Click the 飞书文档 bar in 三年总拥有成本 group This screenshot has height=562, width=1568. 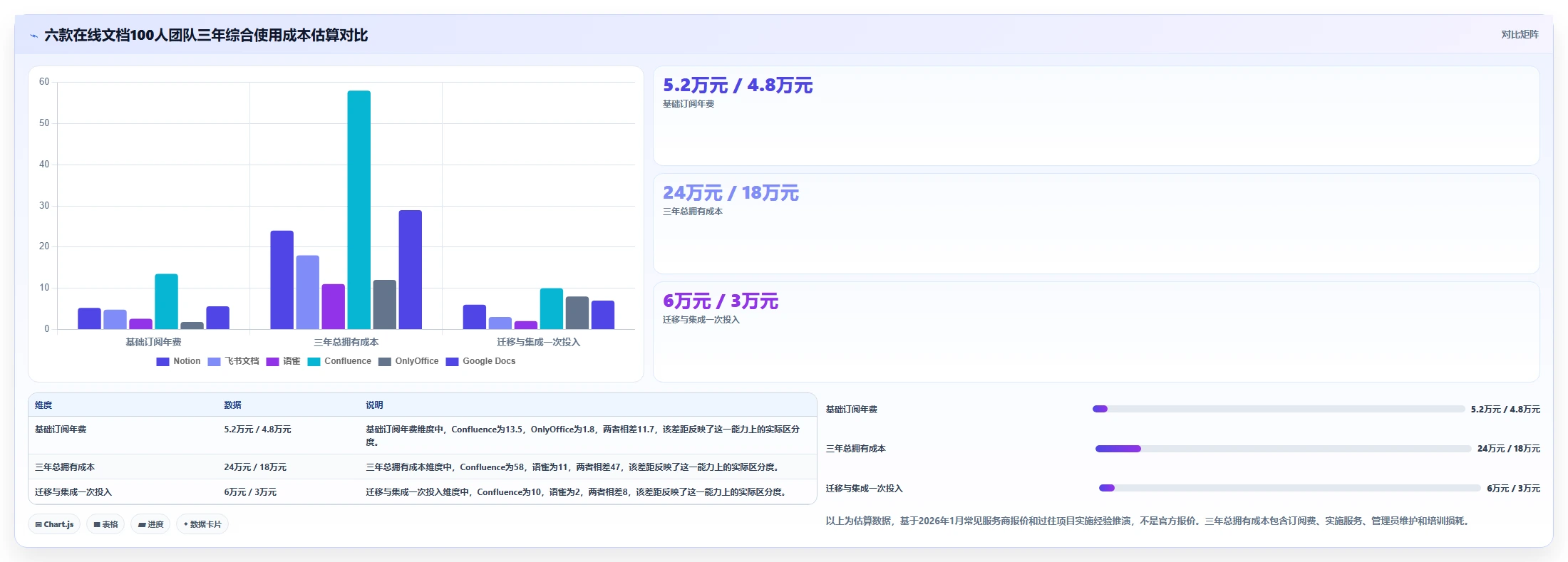point(308,292)
